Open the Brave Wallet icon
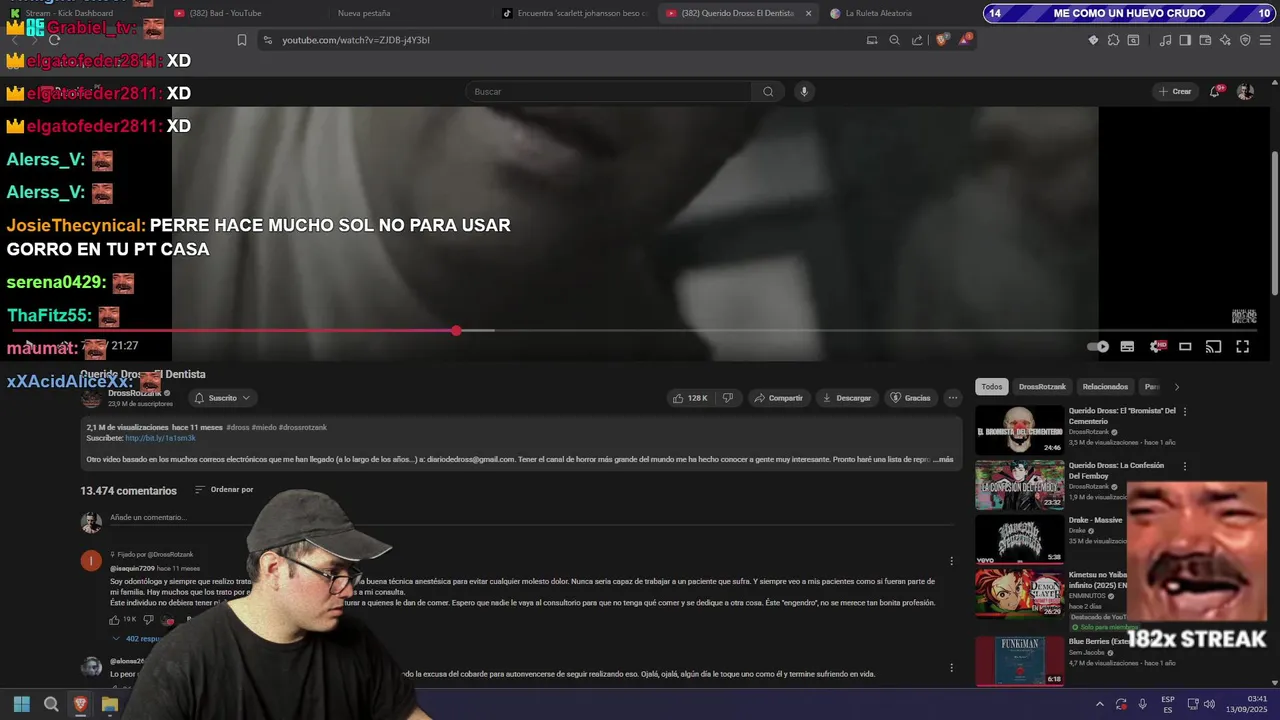 (1205, 40)
